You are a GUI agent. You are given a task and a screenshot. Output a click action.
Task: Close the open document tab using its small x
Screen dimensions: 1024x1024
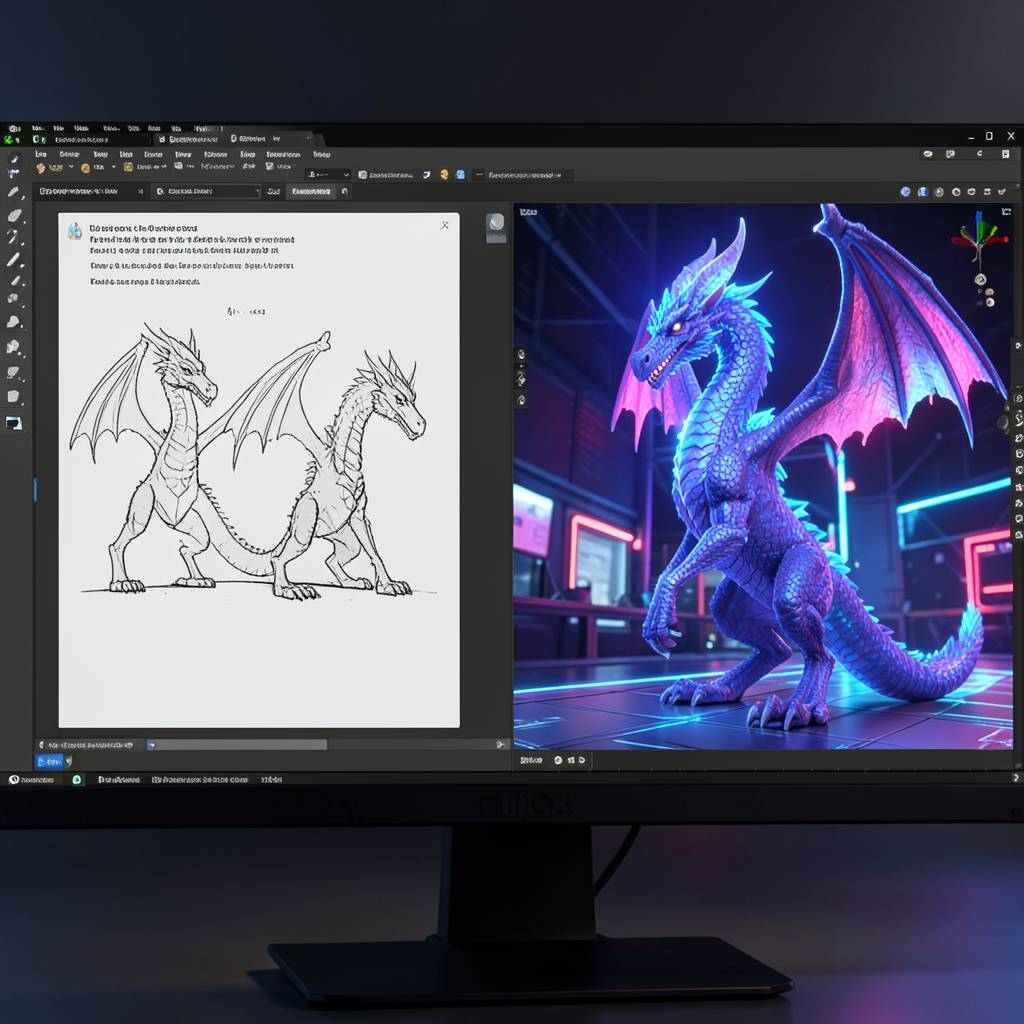[x=140, y=191]
